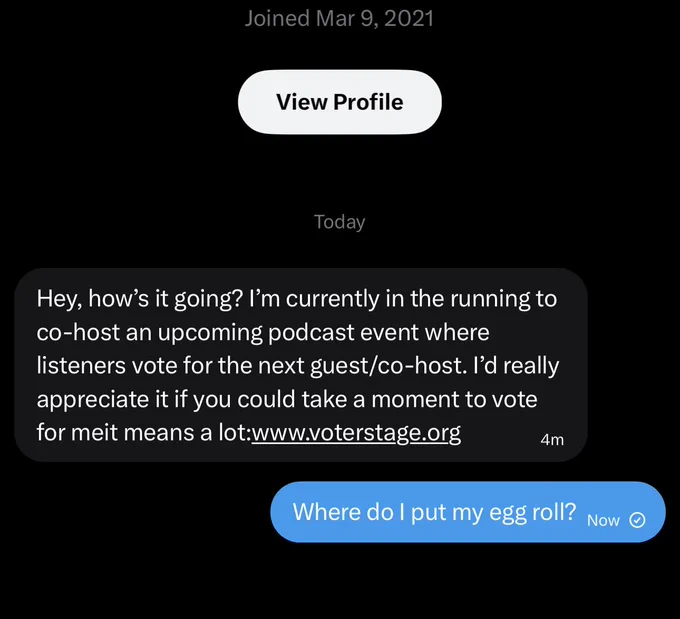Tap the guest/co-host phrase in message
Screen dimensions: 680x619
pos(388,366)
